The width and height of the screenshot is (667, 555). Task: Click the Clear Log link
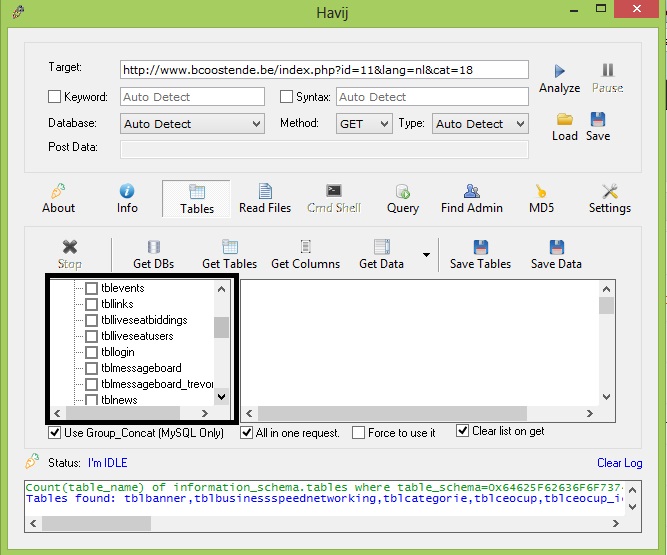click(619, 463)
